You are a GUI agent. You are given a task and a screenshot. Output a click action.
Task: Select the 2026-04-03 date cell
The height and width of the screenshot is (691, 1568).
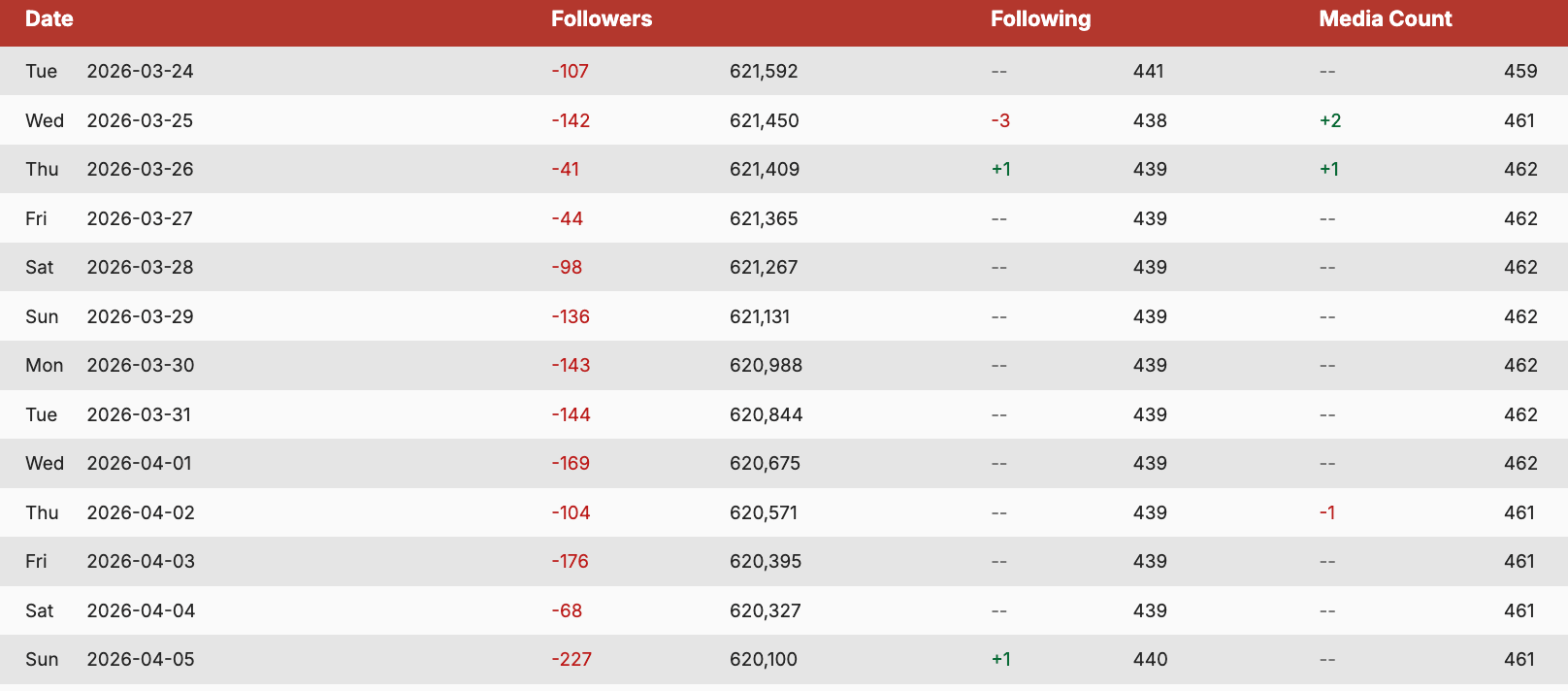click(x=141, y=561)
